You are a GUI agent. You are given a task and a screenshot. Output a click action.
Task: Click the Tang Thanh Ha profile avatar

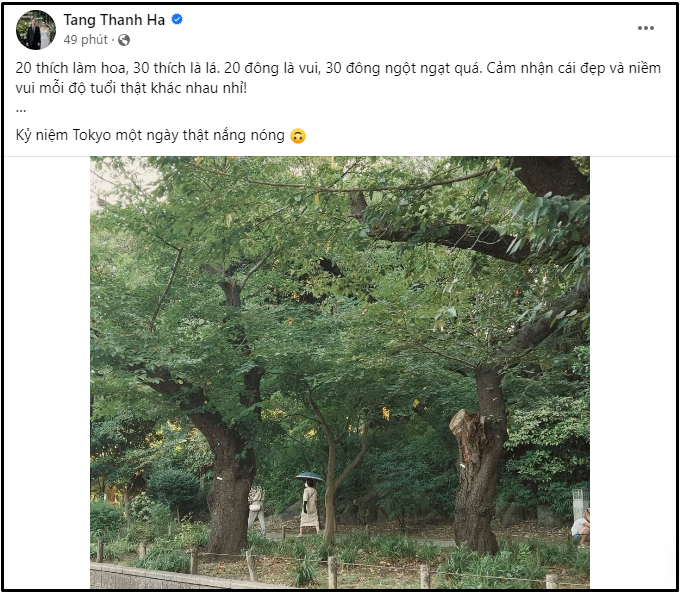coord(35,30)
